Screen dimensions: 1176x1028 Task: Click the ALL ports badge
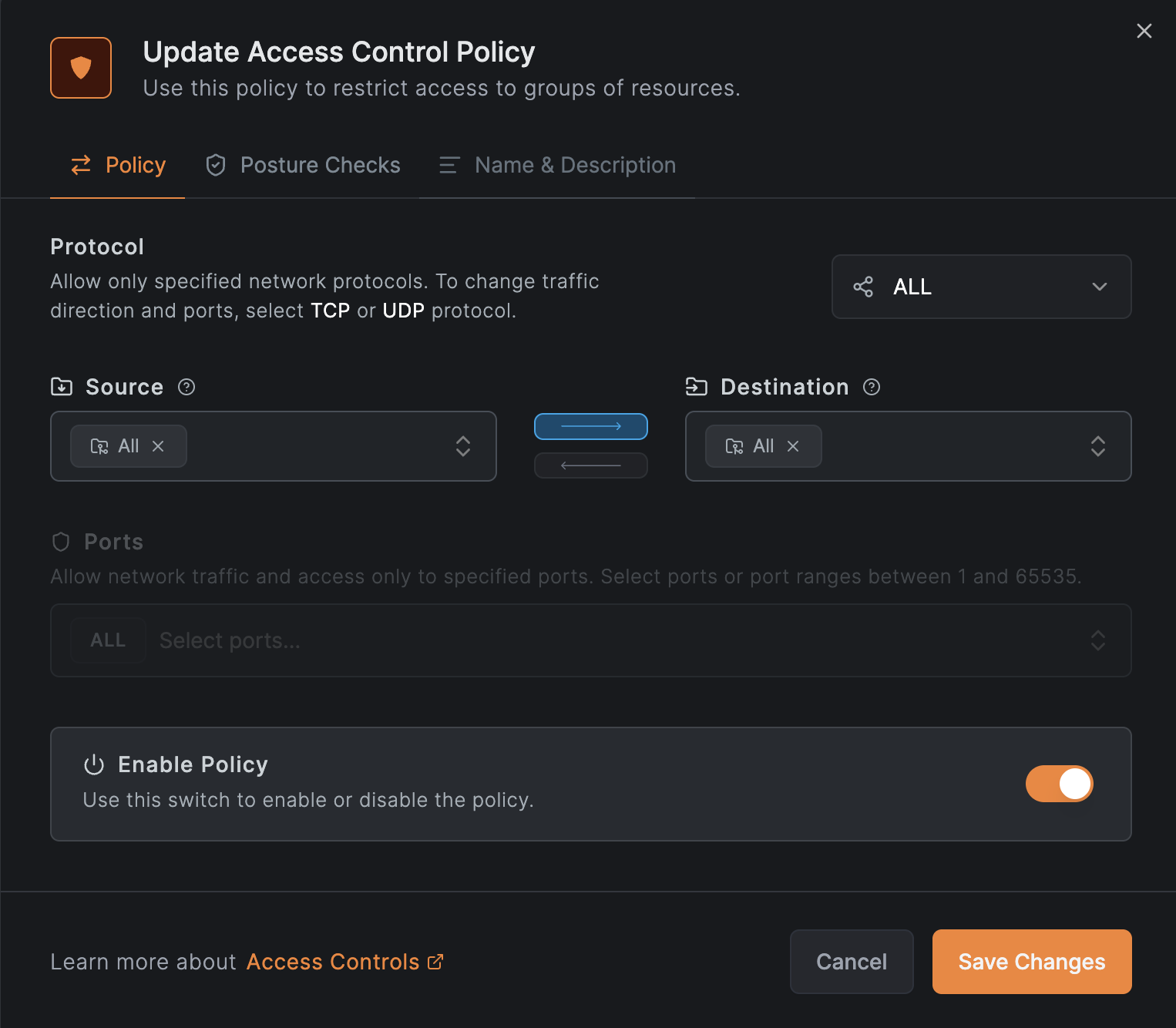[108, 640]
